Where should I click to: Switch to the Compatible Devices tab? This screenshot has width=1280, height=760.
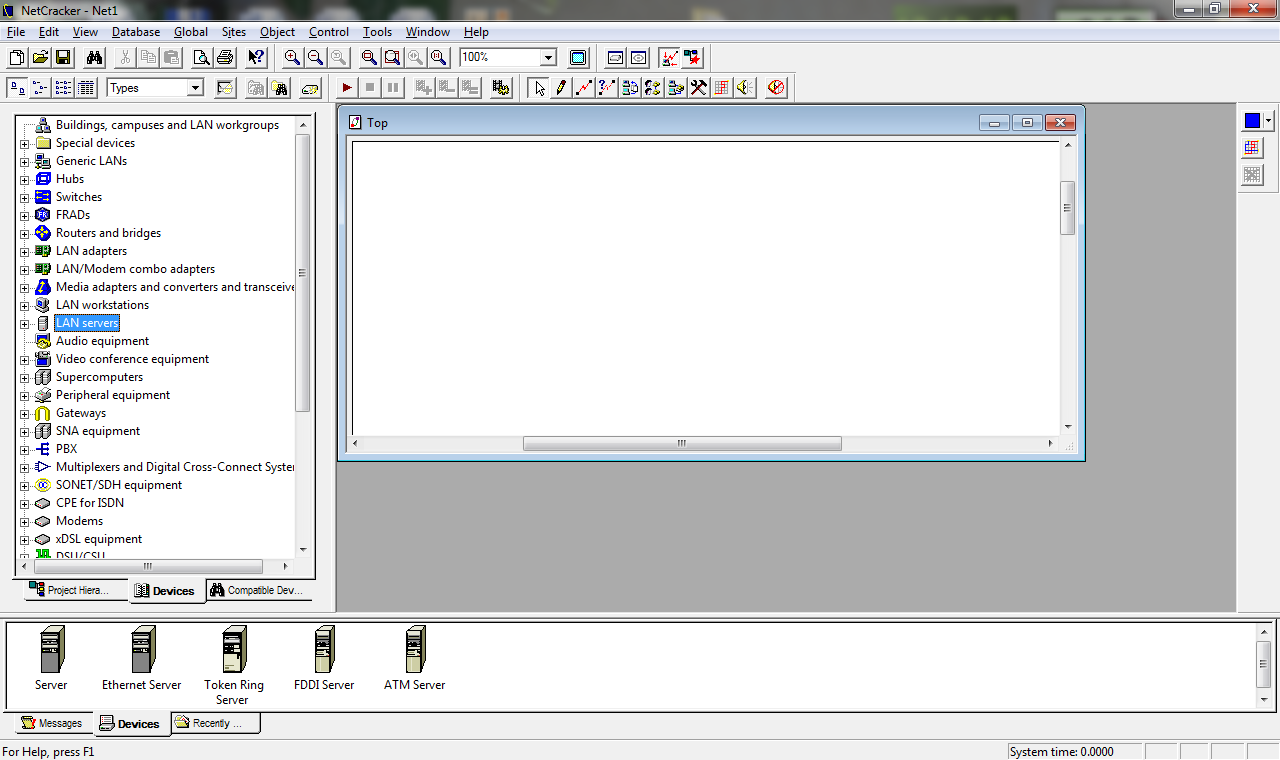(x=259, y=590)
